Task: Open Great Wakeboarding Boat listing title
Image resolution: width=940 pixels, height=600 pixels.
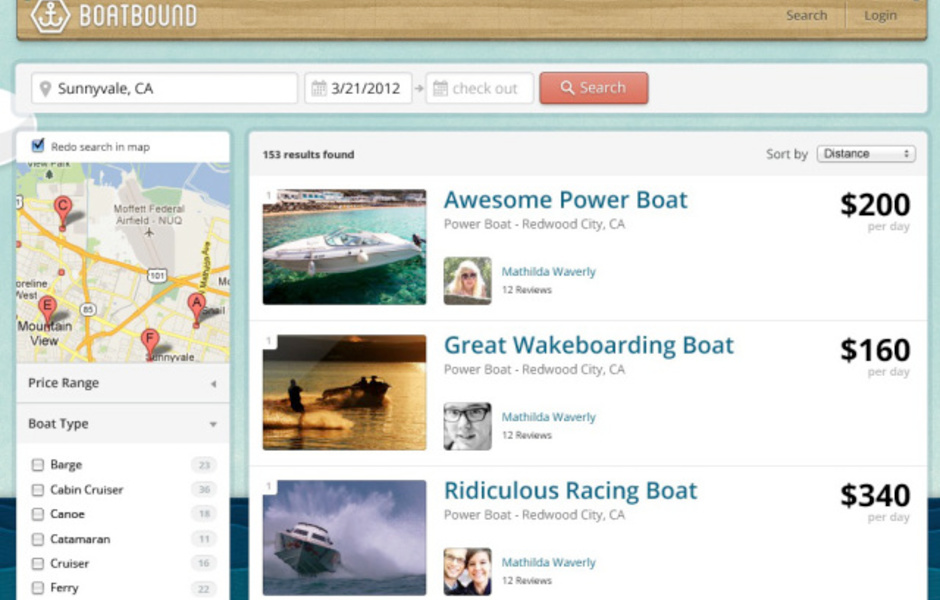Action: (x=589, y=345)
